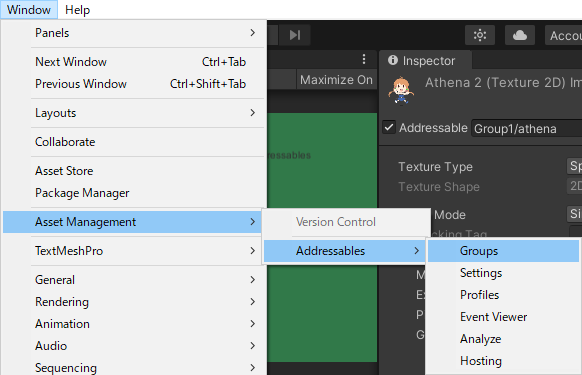The width and height of the screenshot is (582, 375).
Task: Uncheck the Addressable checkbox
Action: (389, 127)
